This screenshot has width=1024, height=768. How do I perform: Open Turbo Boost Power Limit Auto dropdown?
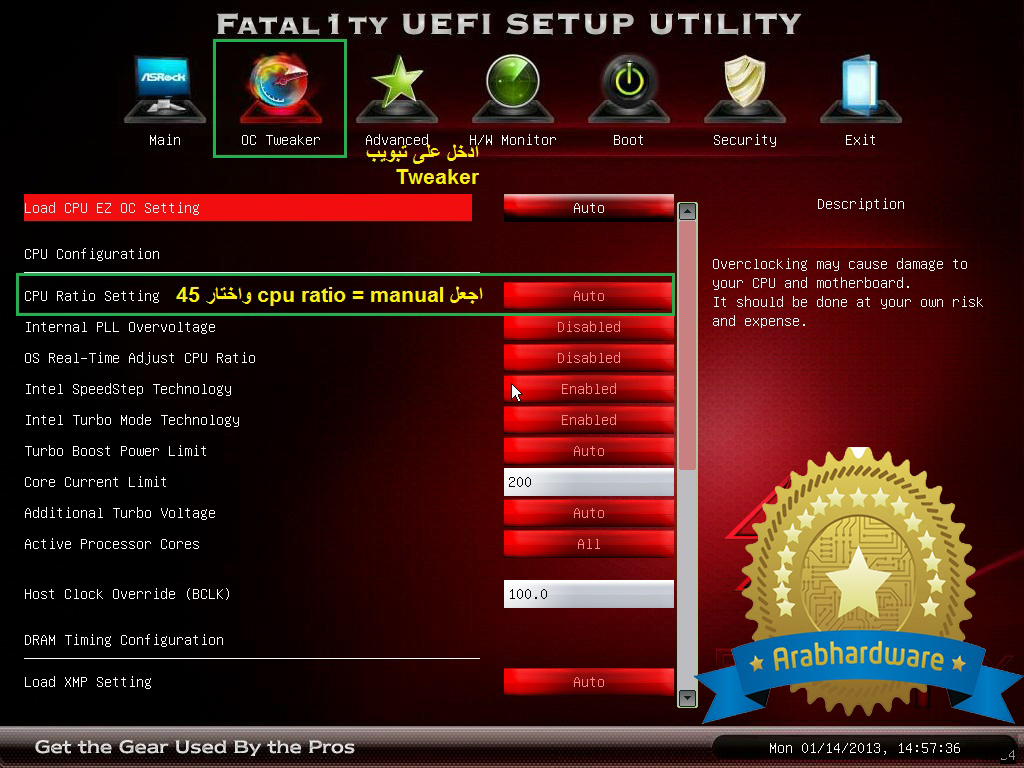588,451
